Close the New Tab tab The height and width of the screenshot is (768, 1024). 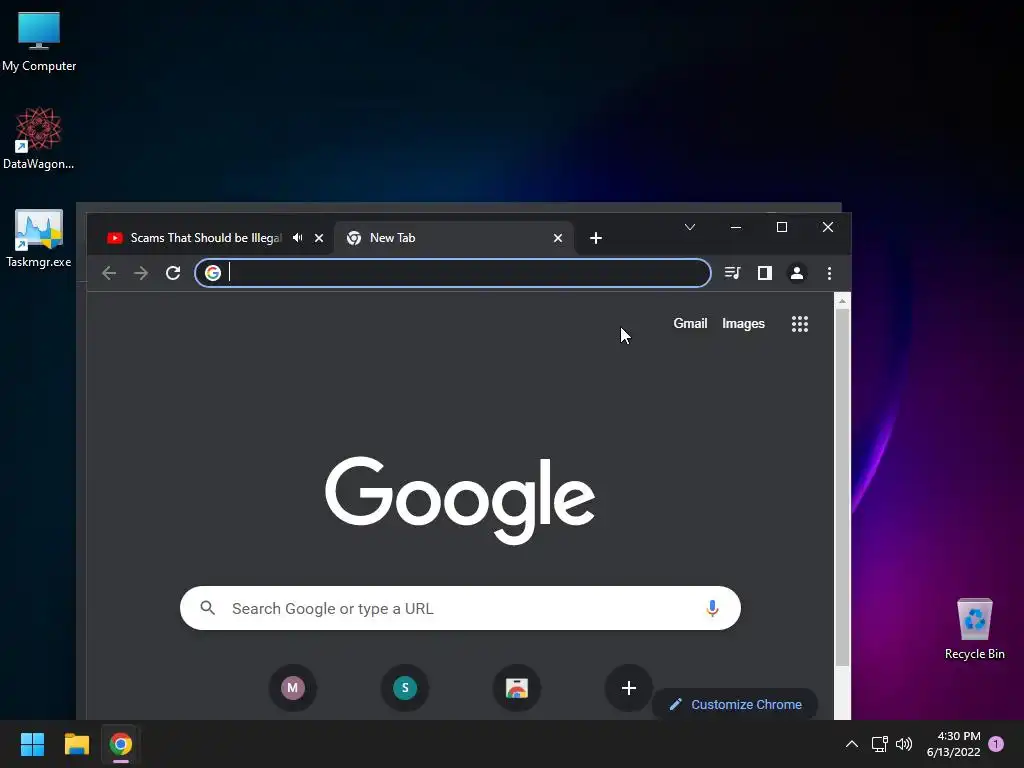tap(558, 238)
